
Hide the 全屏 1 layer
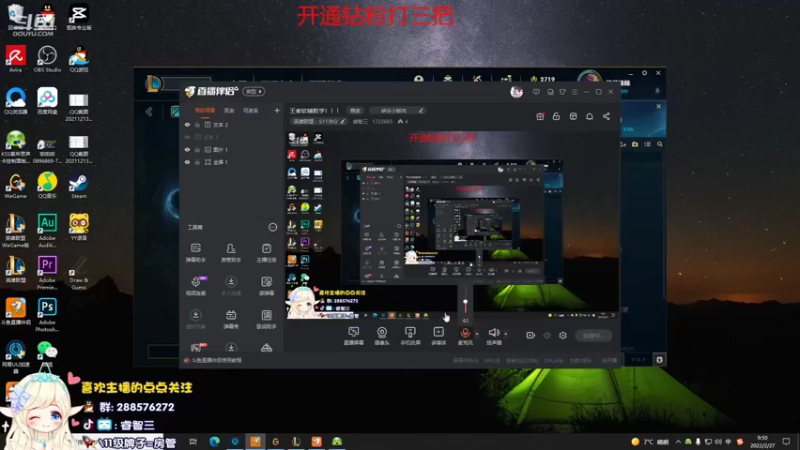187,162
